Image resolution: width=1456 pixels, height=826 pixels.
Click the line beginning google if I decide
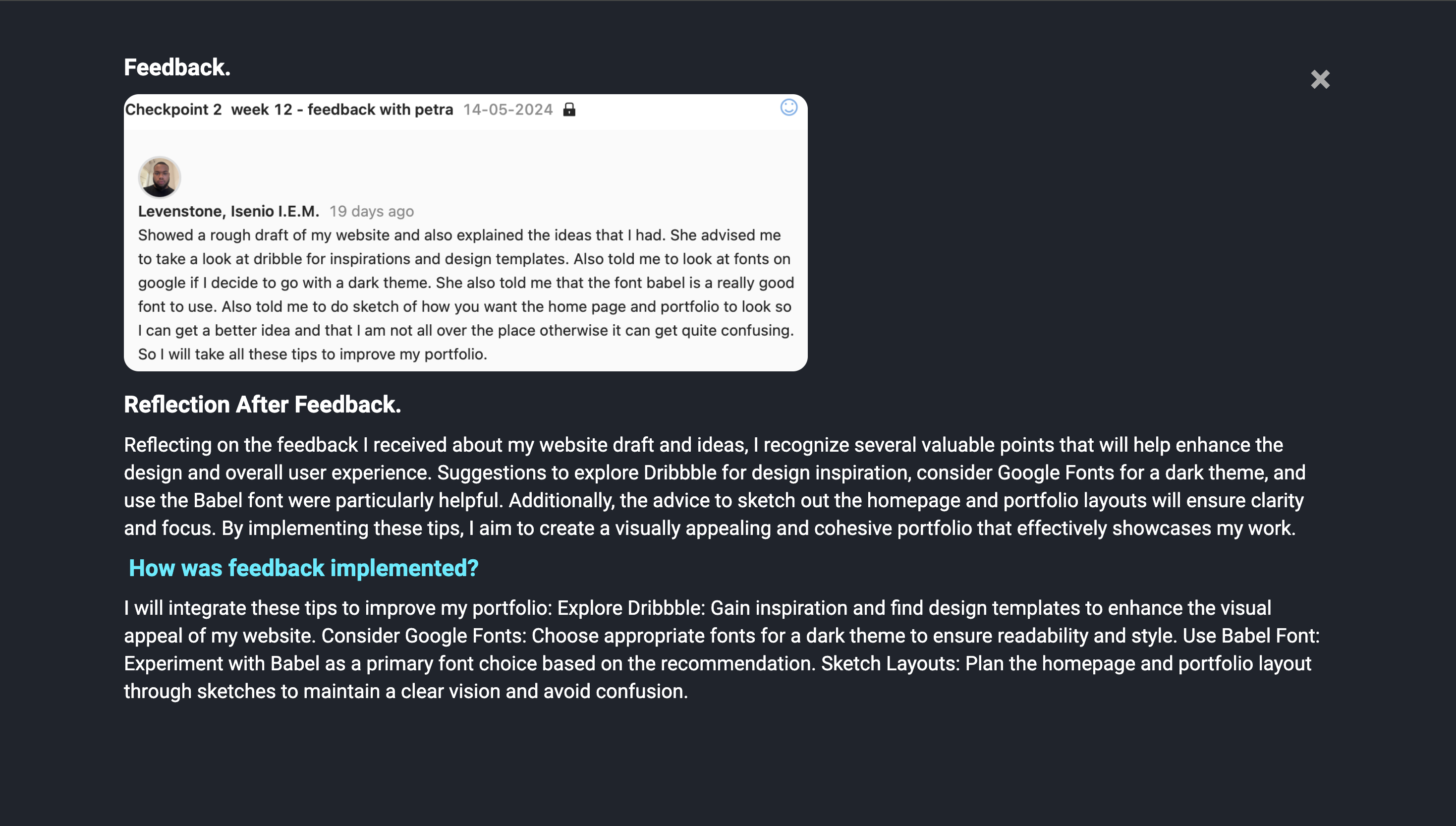click(x=465, y=283)
